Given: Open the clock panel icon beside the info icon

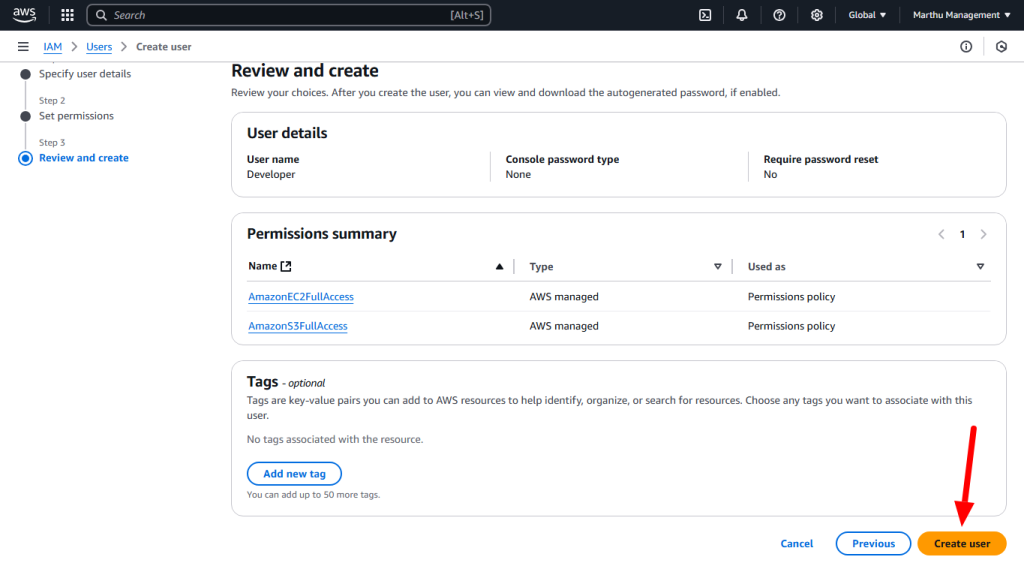Looking at the screenshot, I should point(1001,46).
